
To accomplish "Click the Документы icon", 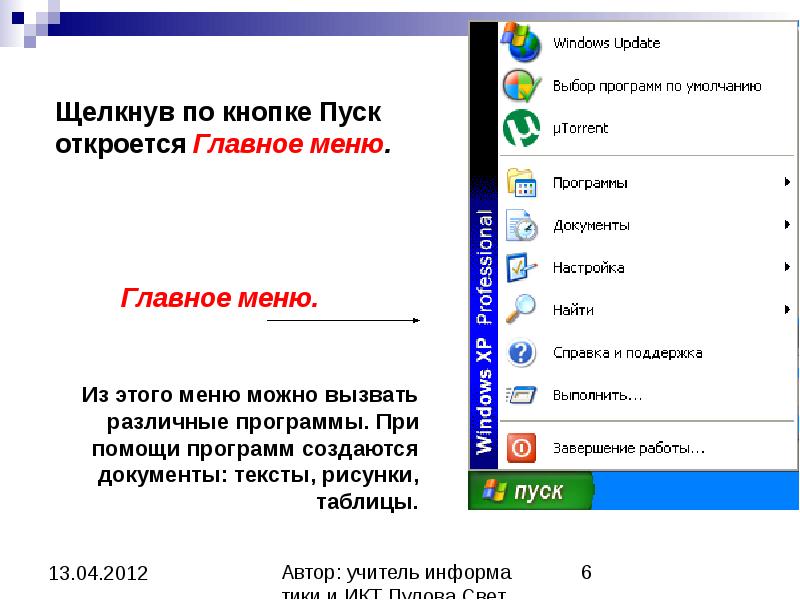I will (521, 225).
